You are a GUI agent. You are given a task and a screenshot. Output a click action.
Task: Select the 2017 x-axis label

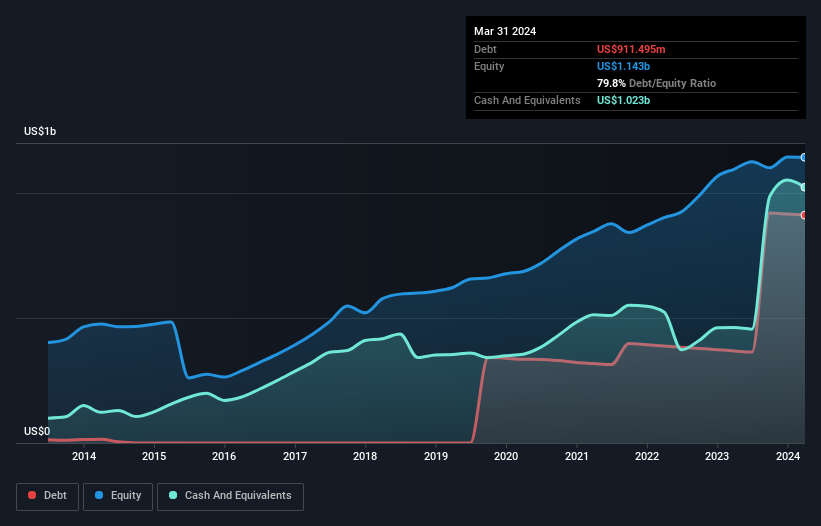pos(295,456)
